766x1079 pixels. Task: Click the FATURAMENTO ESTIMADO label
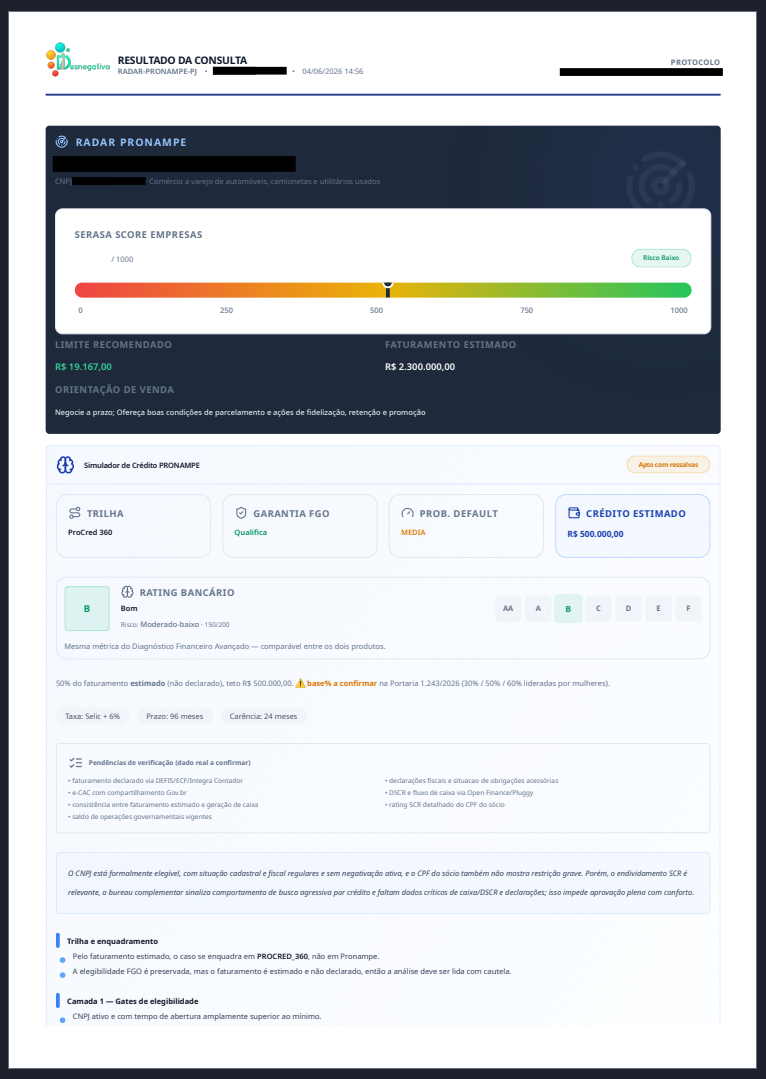pos(450,345)
